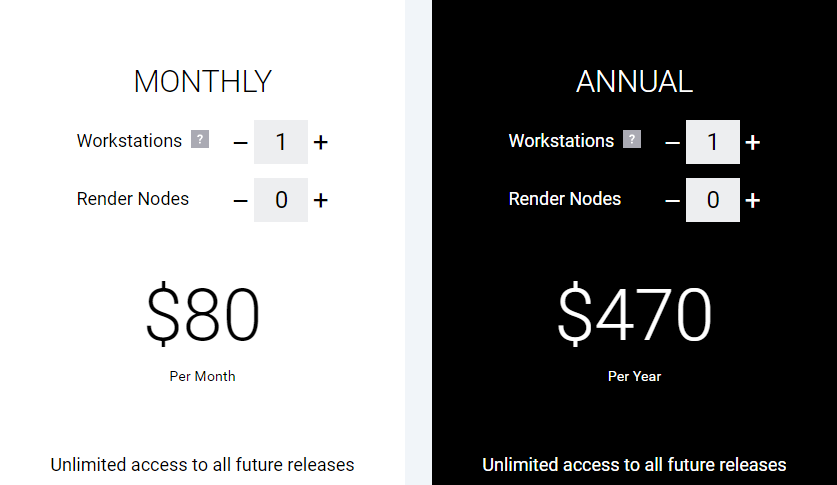837x485 pixels.
Task: Click the MONTHLY plan heading
Action: click(x=202, y=82)
